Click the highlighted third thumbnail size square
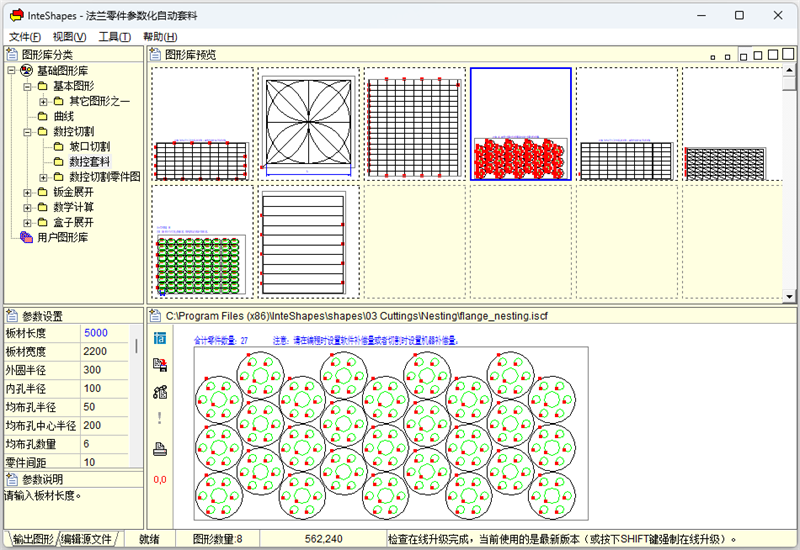The width and height of the screenshot is (800, 550). pos(743,56)
